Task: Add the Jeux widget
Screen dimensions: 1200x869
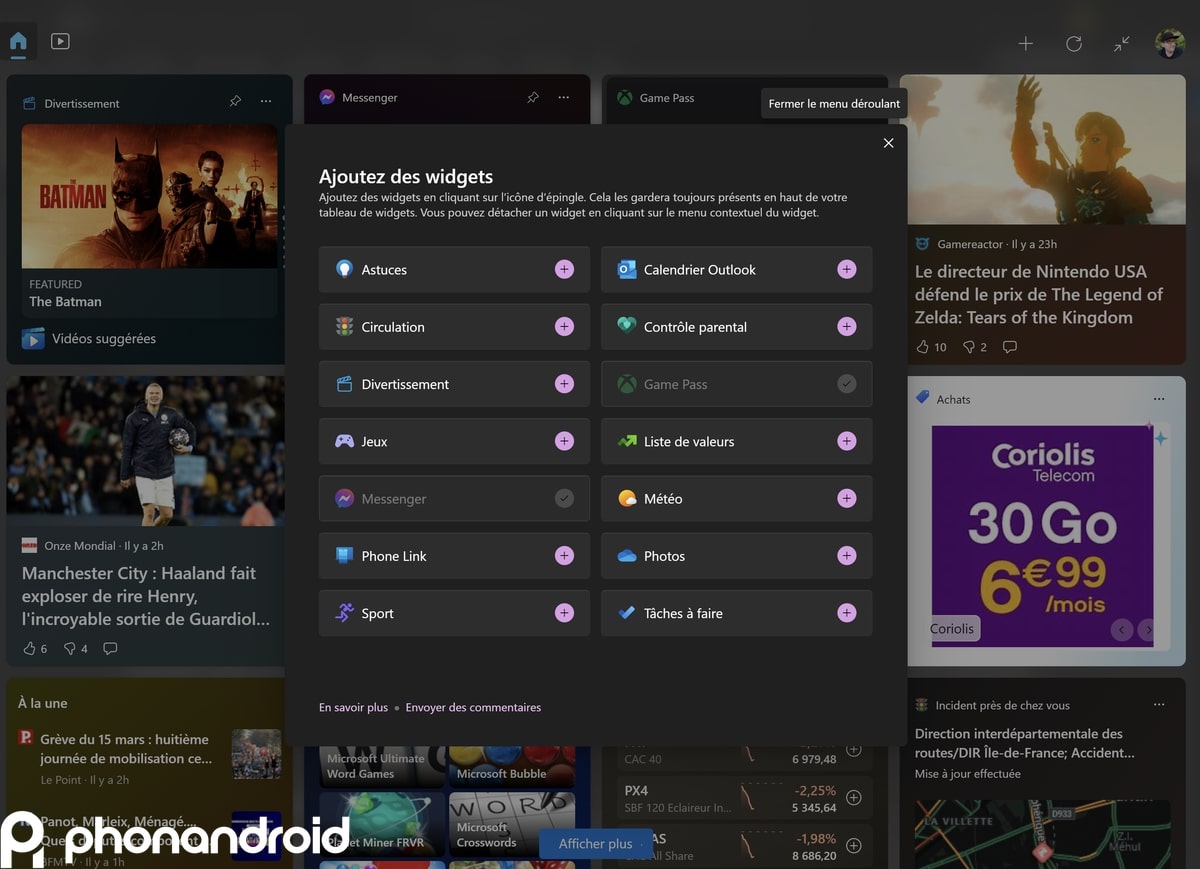Action: pyautogui.click(x=565, y=441)
